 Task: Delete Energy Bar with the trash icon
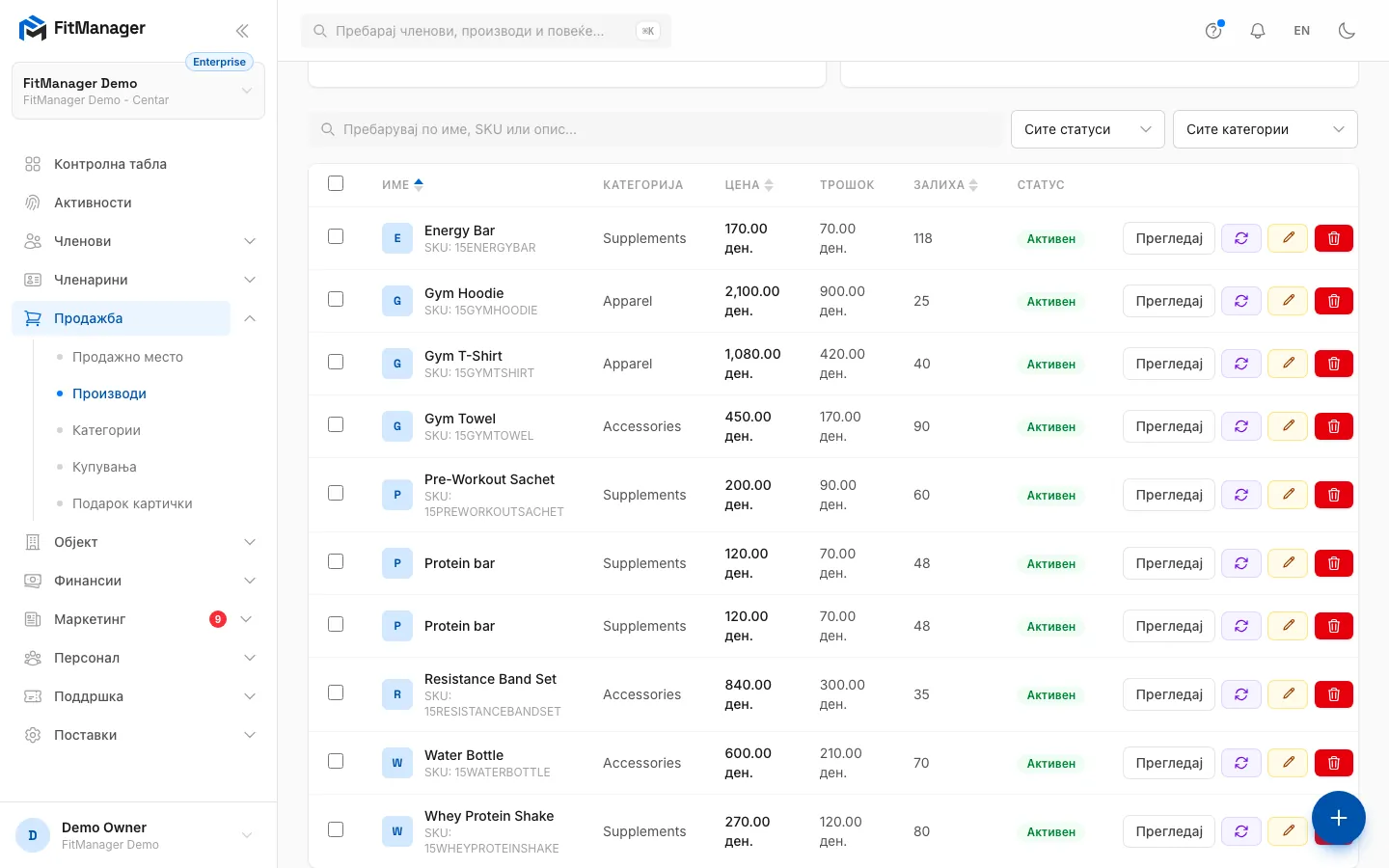[x=1334, y=238]
